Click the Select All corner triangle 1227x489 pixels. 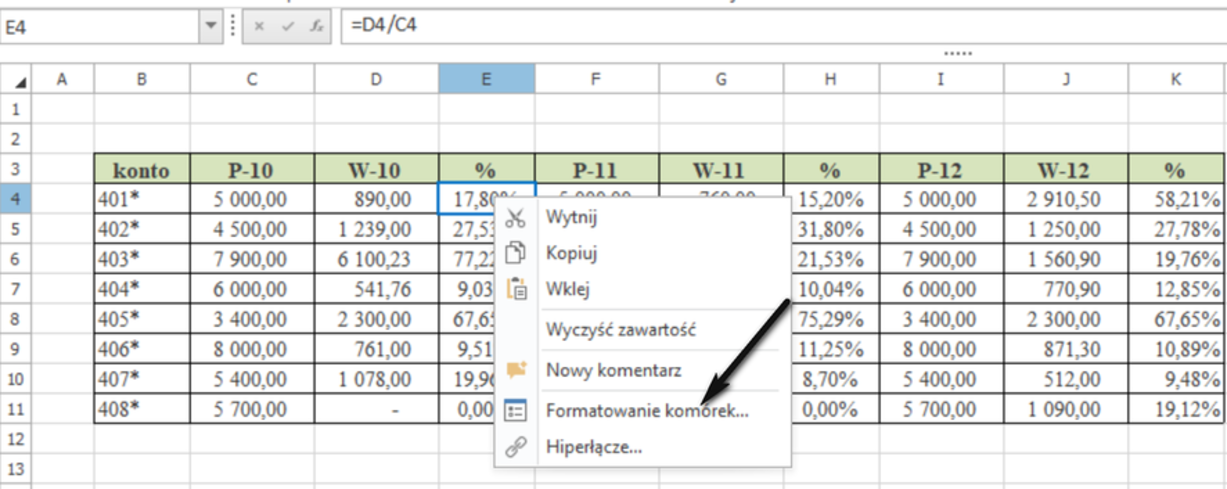pyautogui.click(x=19, y=80)
